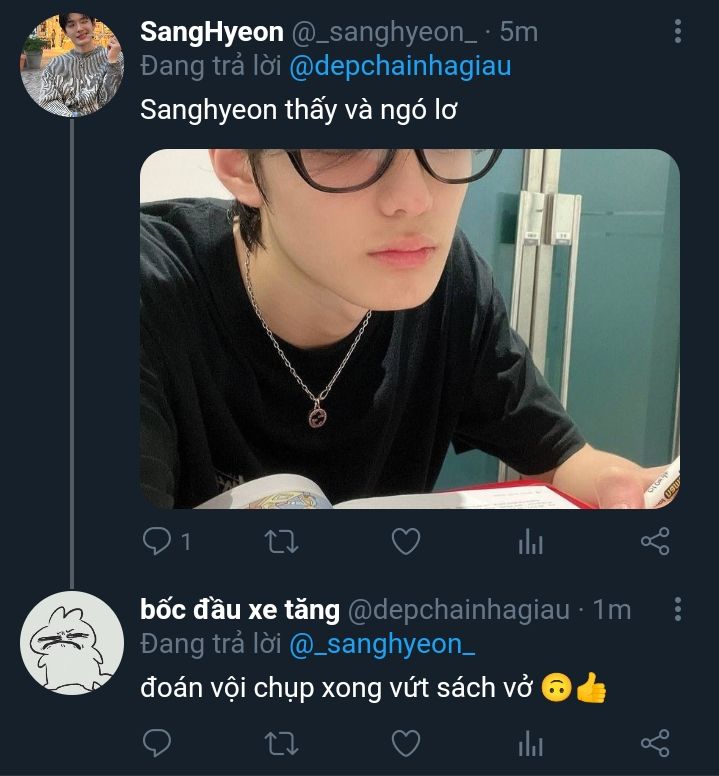Screen dimensions: 719x776
Task: Open the attached photo in SangHyeon's tweet
Action: [409, 328]
